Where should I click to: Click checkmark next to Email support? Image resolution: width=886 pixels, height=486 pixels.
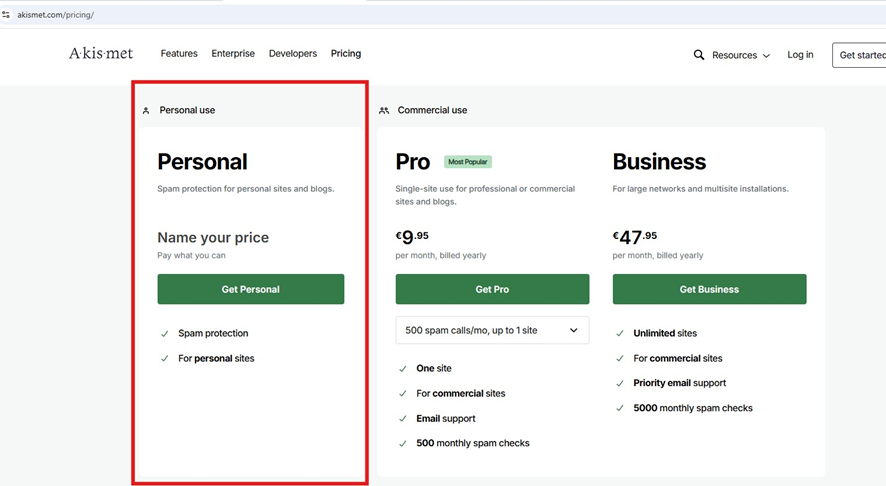[x=403, y=419]
